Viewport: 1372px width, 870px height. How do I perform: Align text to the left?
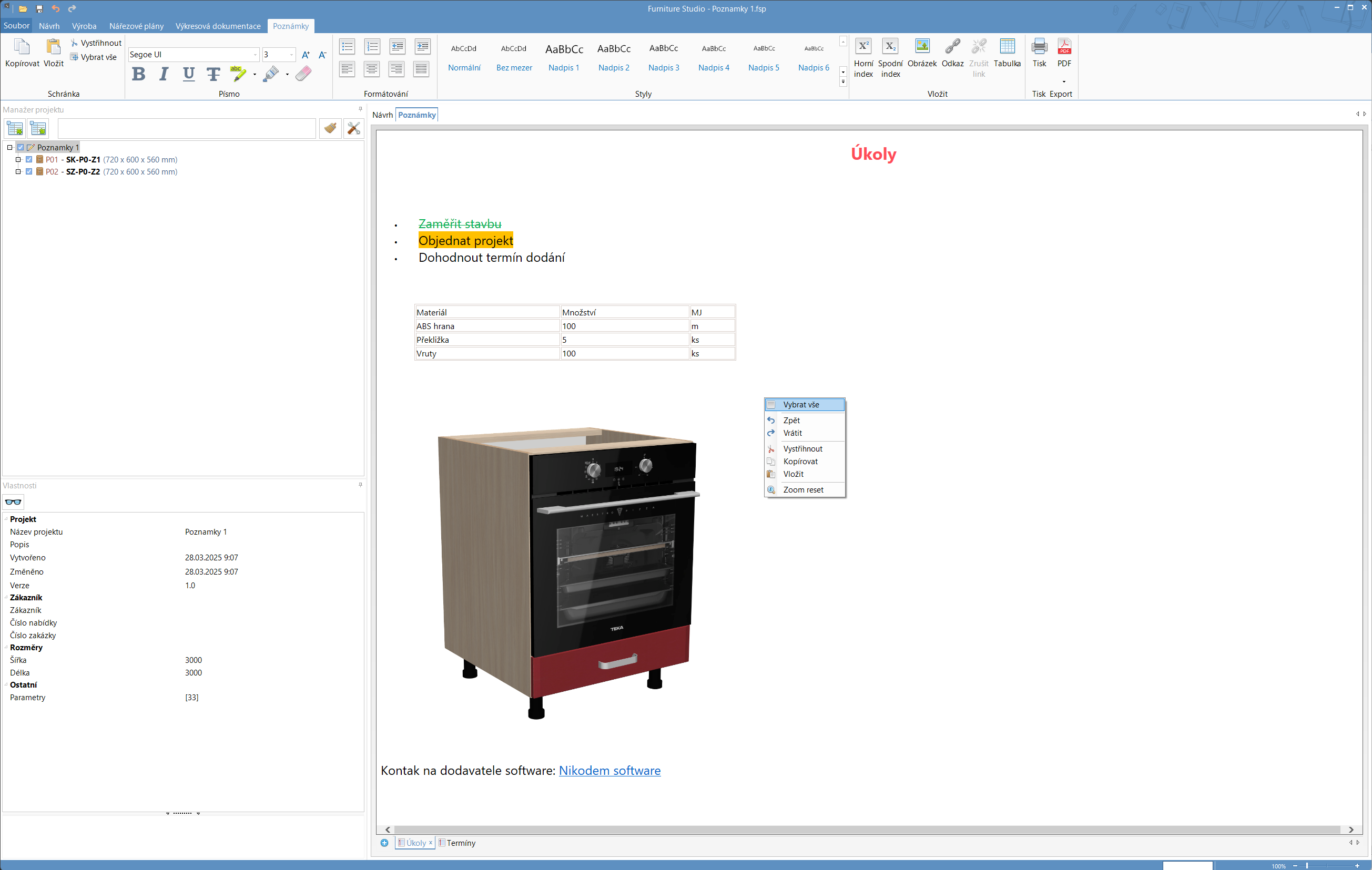347,69
